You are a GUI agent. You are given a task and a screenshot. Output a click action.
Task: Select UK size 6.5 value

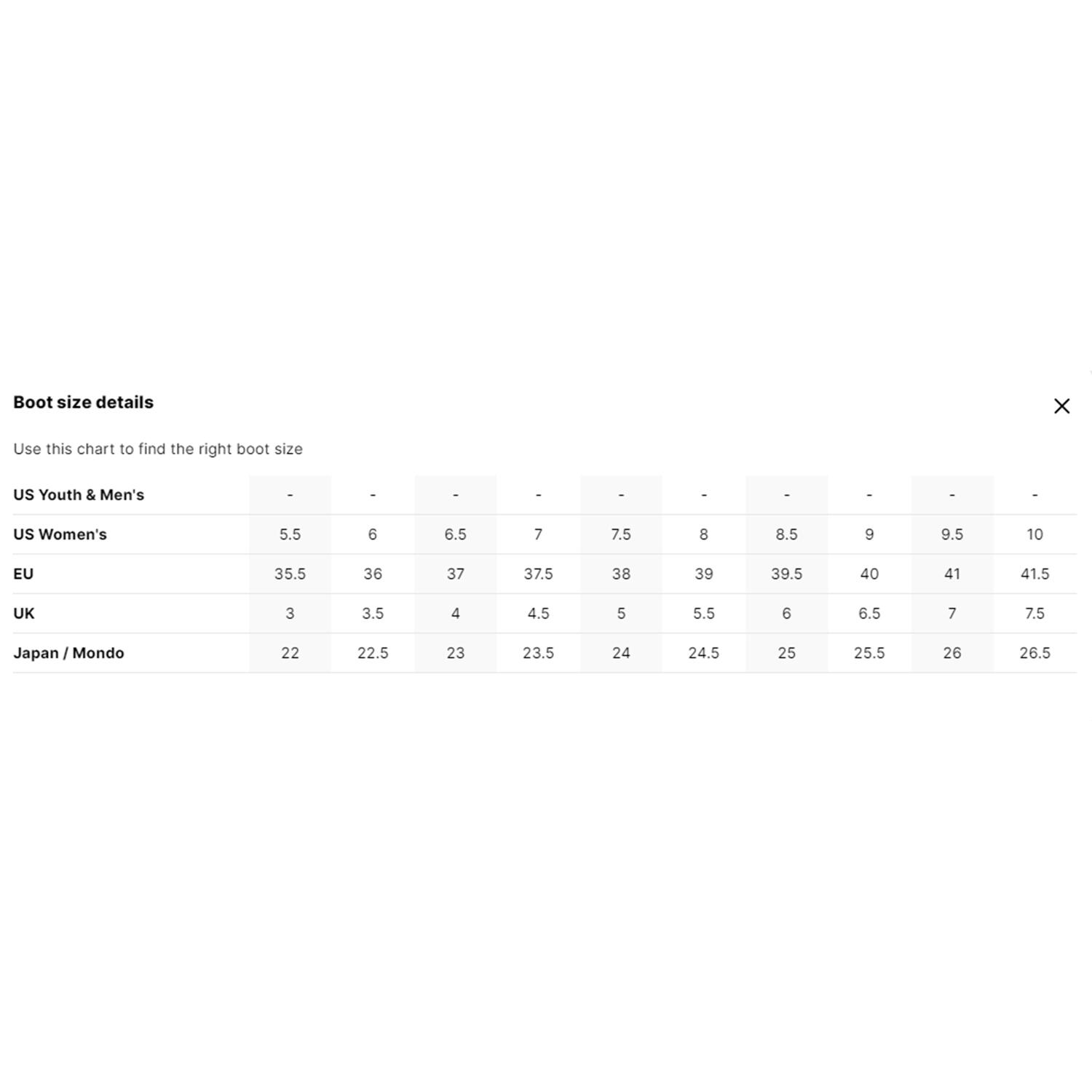pos(869,613)
